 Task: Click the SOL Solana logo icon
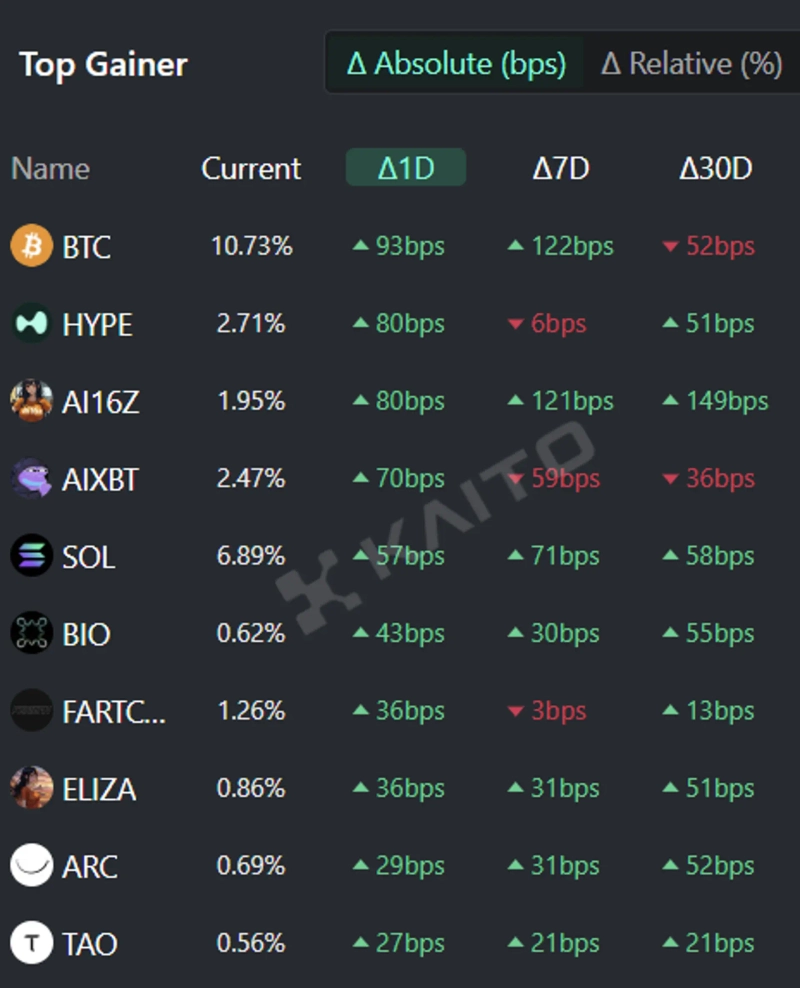point(31,556)
